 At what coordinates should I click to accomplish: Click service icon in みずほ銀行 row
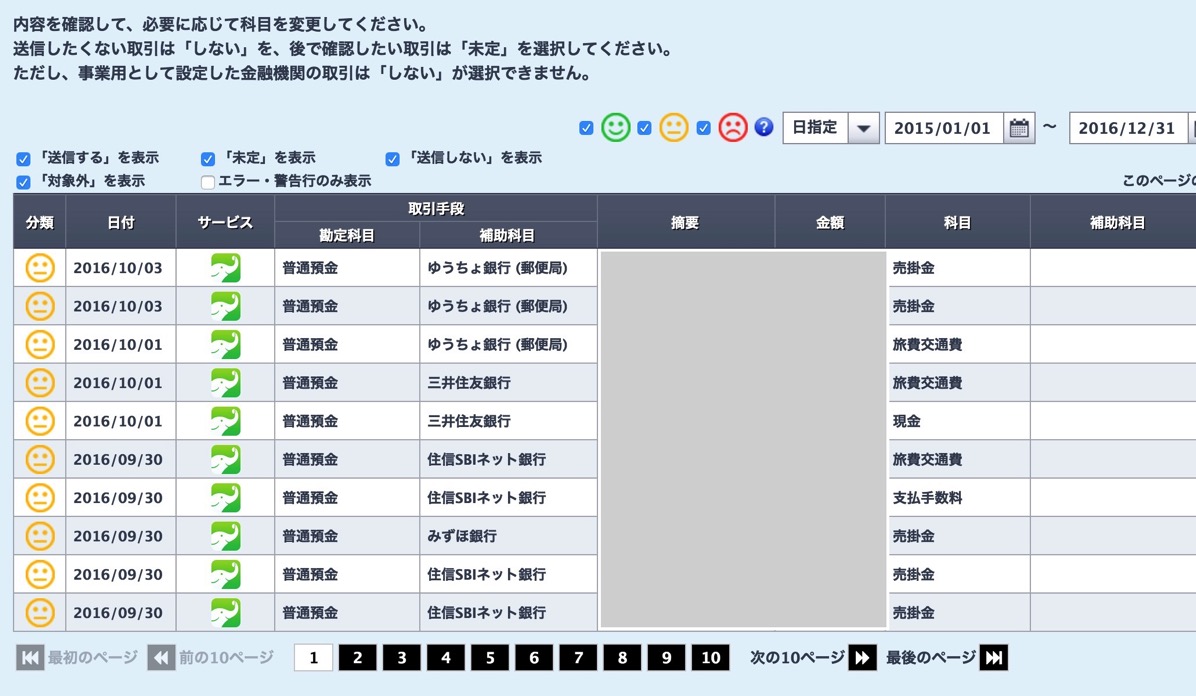(225, 536)
